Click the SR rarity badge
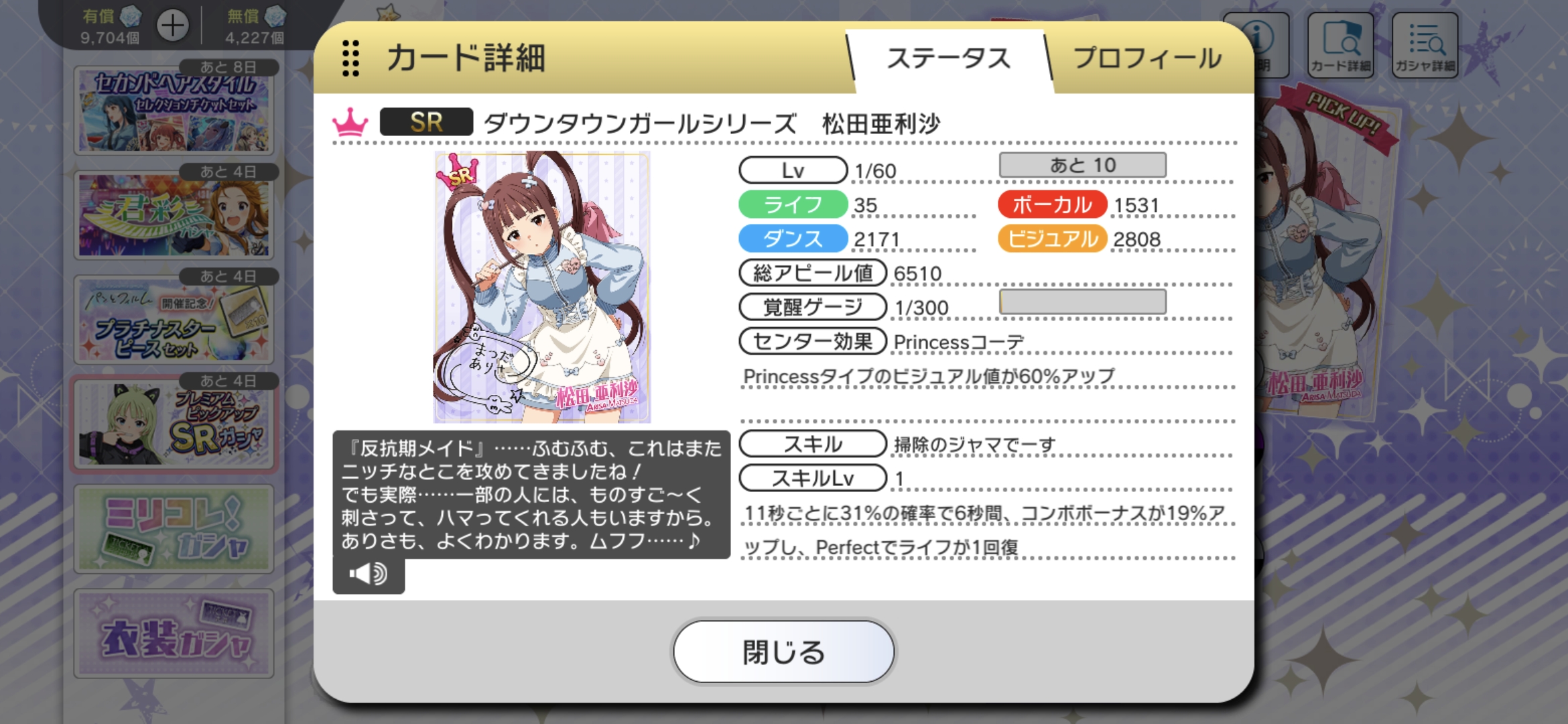 coord(426,122)
